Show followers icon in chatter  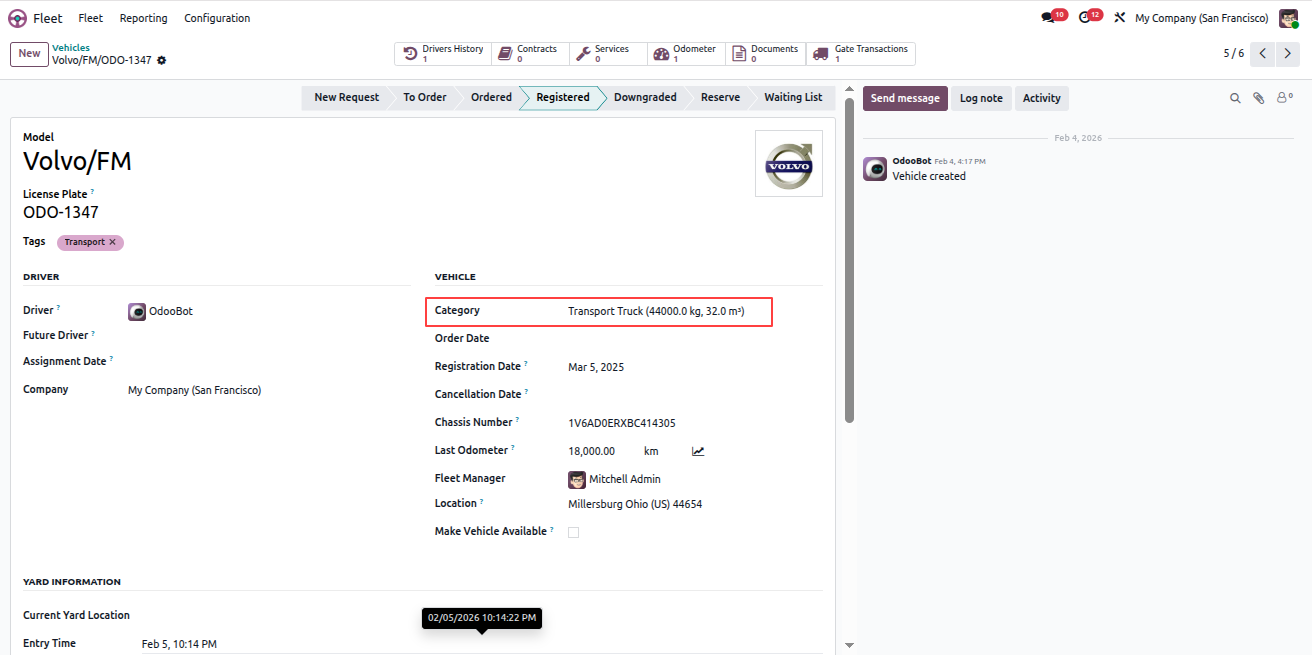tap(1284, 98)
